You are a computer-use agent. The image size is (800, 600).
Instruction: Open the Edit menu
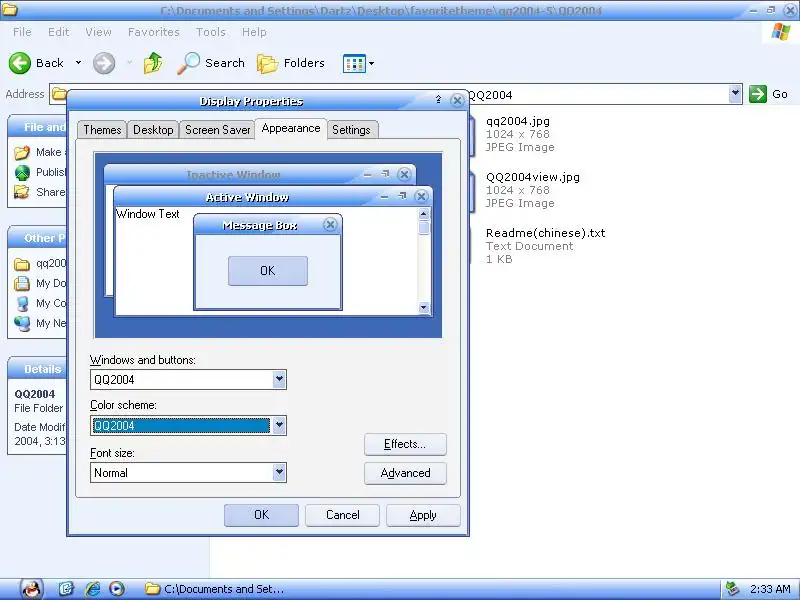(x=58, y=32)
